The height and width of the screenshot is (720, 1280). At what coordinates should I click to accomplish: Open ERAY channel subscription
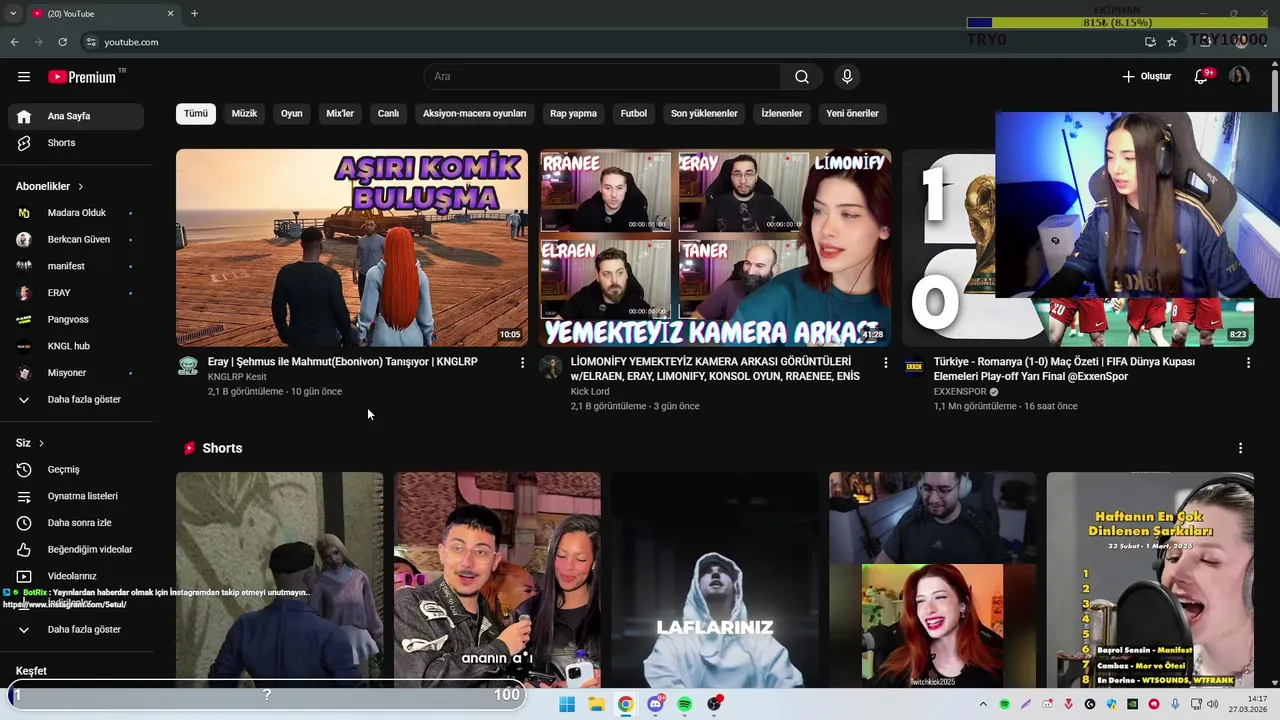click(76, 293)
